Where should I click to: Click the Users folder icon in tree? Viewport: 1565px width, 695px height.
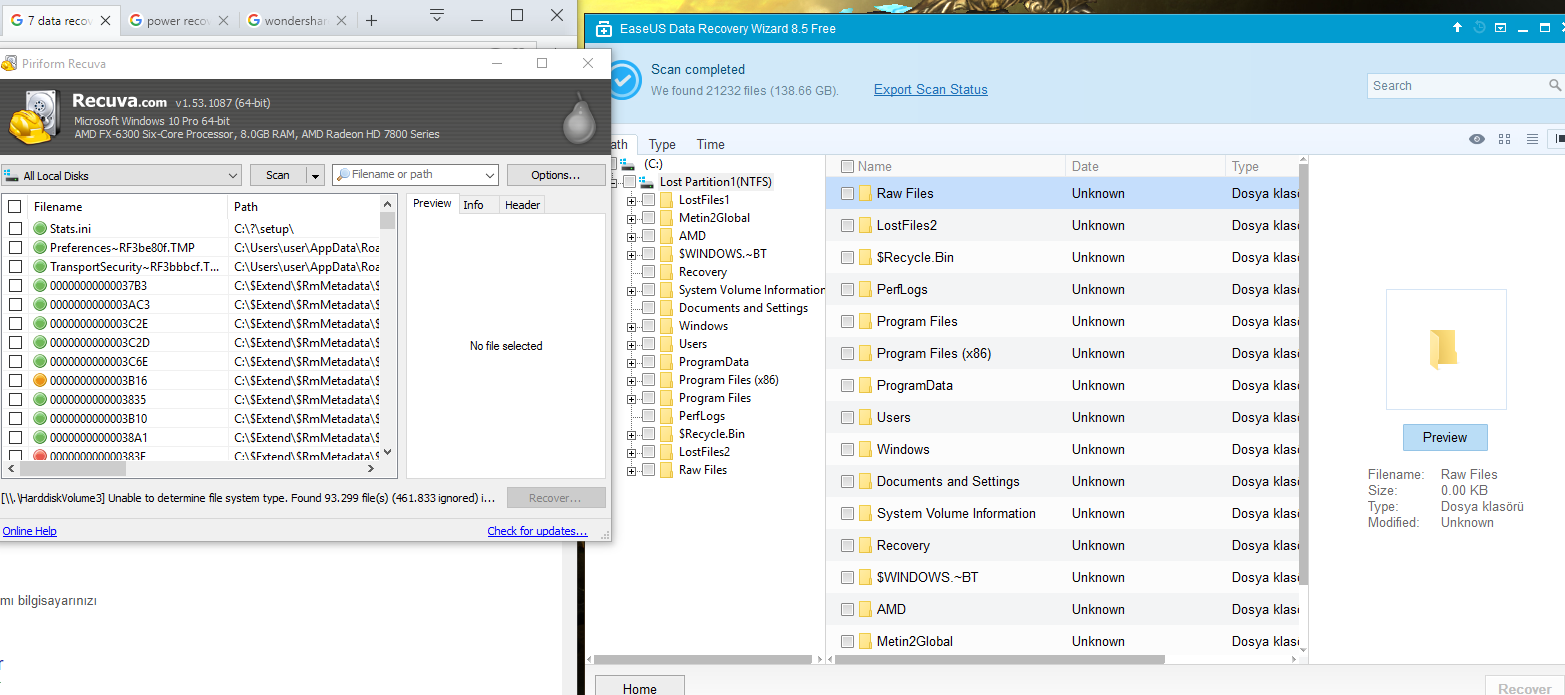[666, 344]
